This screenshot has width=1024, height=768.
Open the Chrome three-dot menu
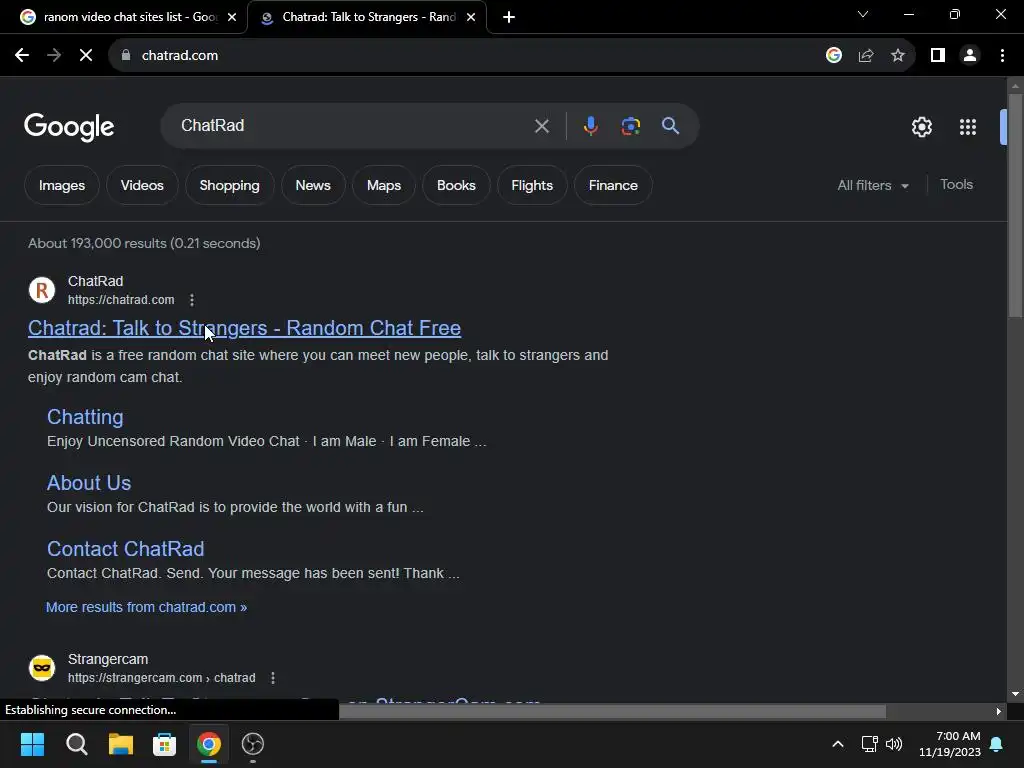(x=1002, y=56)
